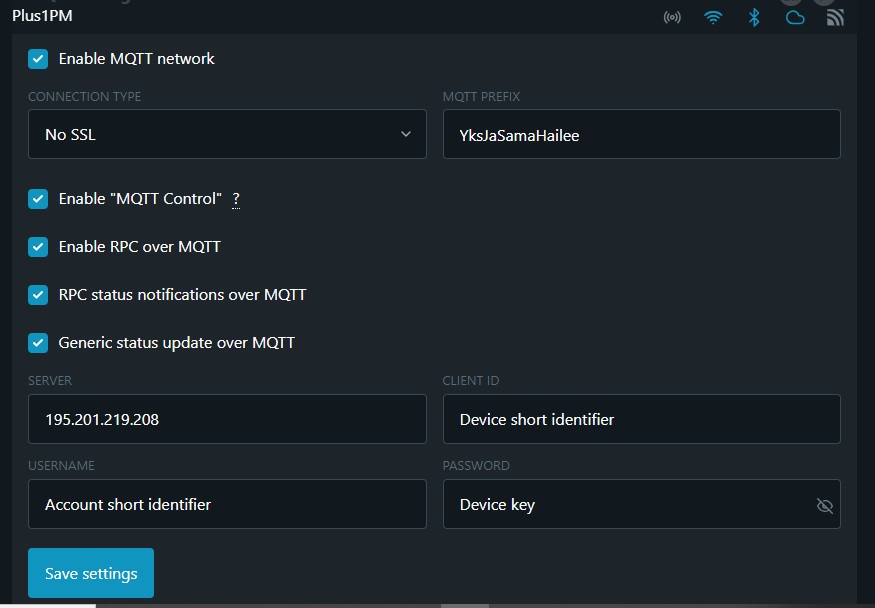Open the Connection Type dropdown
Viewport: 875px width, 608px height.
227,134
